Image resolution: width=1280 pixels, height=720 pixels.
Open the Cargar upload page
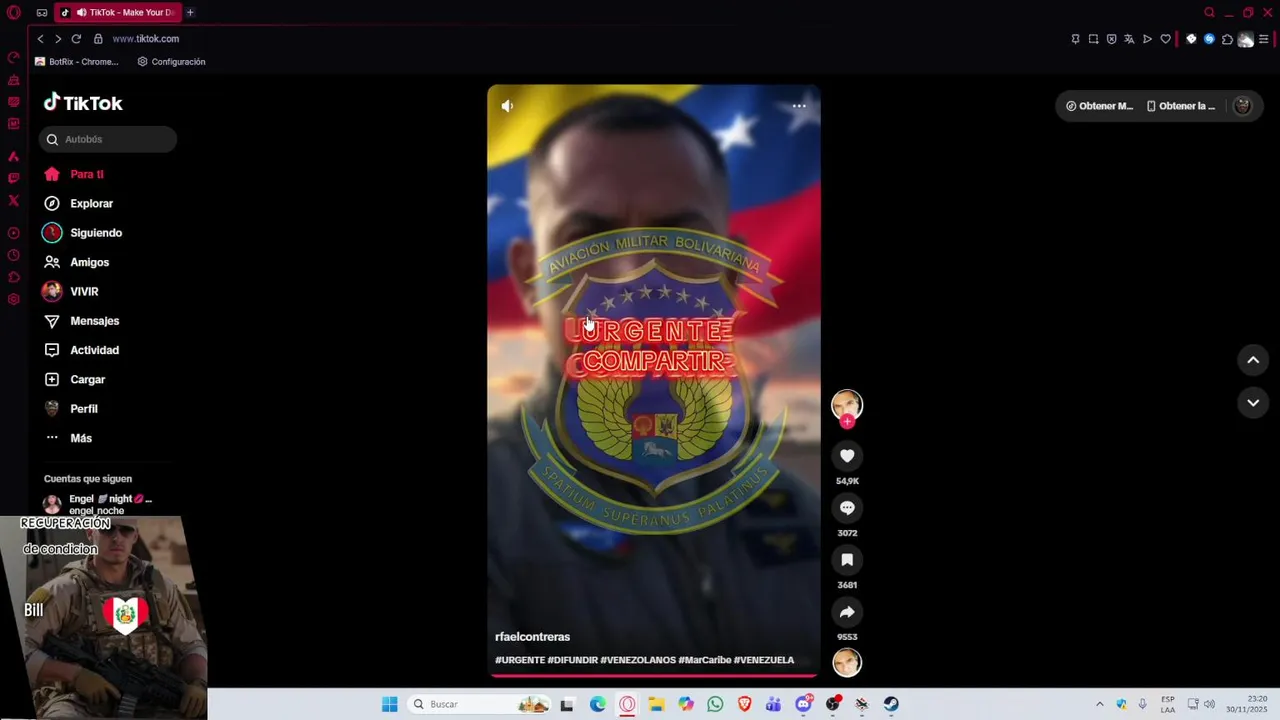coord(75,379)
